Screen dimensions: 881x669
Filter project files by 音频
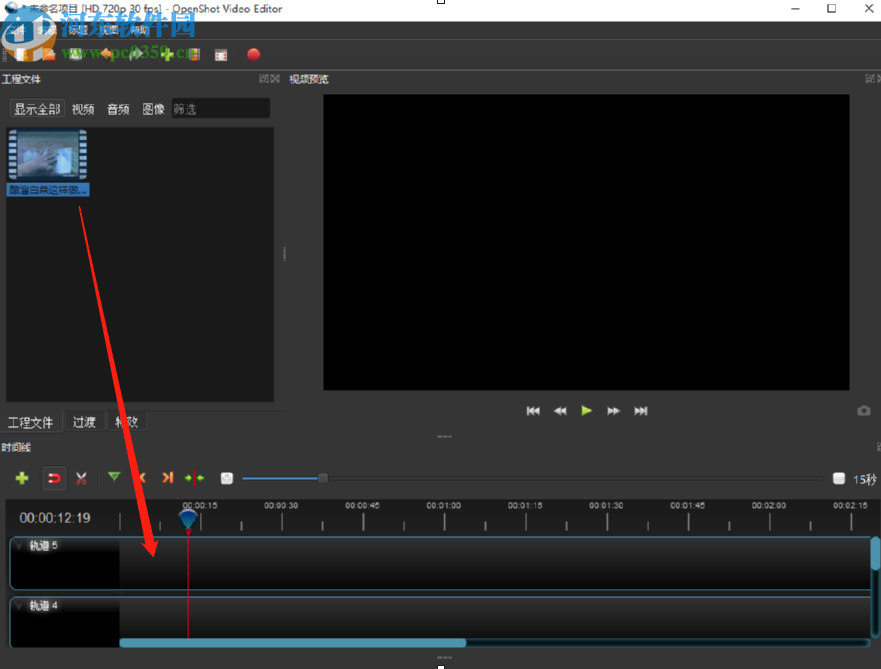point(118,109)
